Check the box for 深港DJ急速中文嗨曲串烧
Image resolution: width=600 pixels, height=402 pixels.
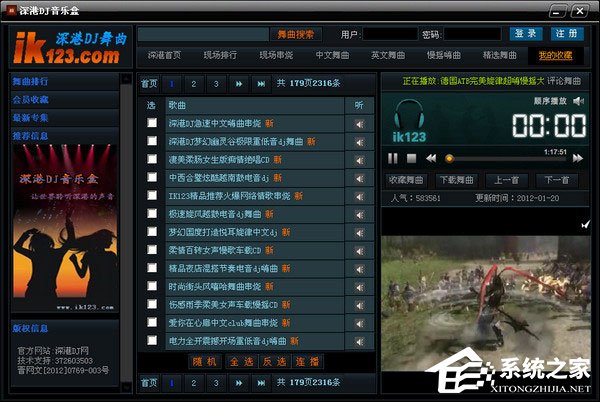point(152,122)
